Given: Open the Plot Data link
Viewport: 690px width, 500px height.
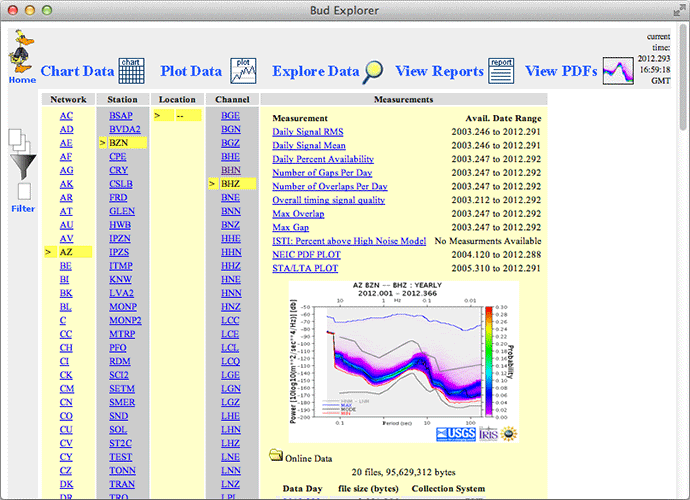Looking at the screenshot, I should pyautogui.click(x=191, y=71).
